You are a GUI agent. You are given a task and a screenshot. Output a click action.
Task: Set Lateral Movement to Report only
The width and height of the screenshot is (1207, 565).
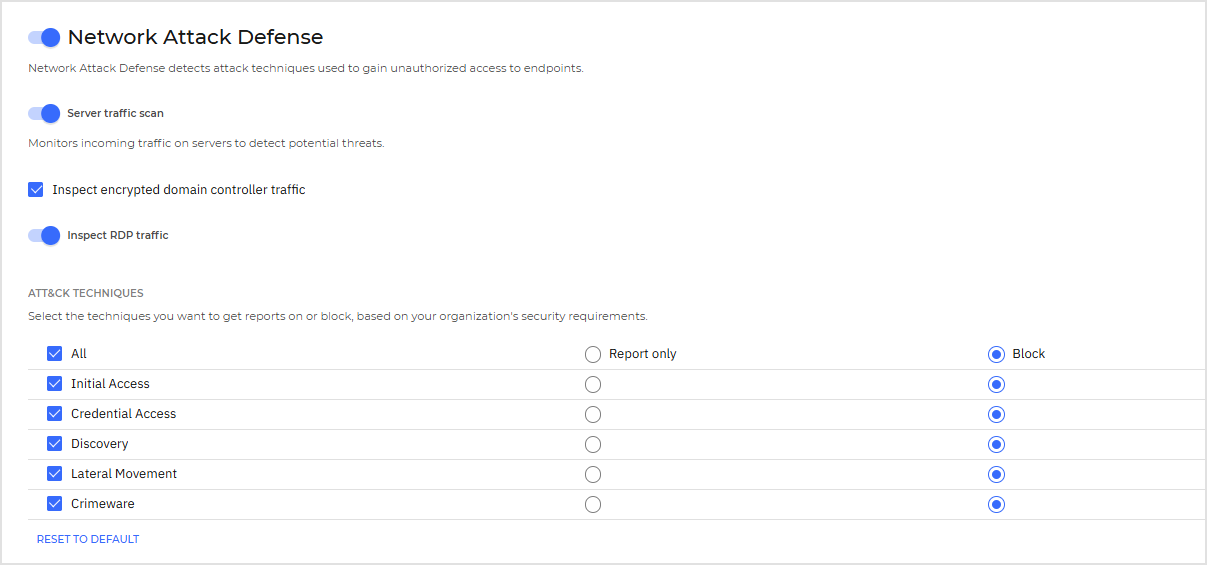pos(593,475)
